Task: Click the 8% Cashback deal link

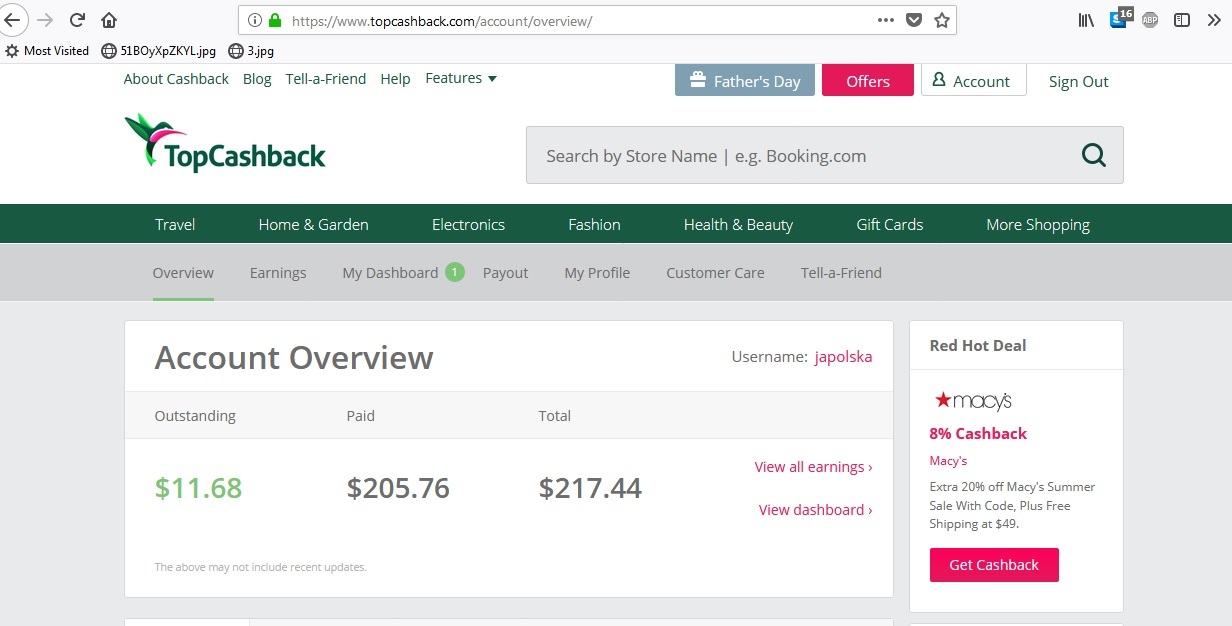Action: [x=978, y=434]
